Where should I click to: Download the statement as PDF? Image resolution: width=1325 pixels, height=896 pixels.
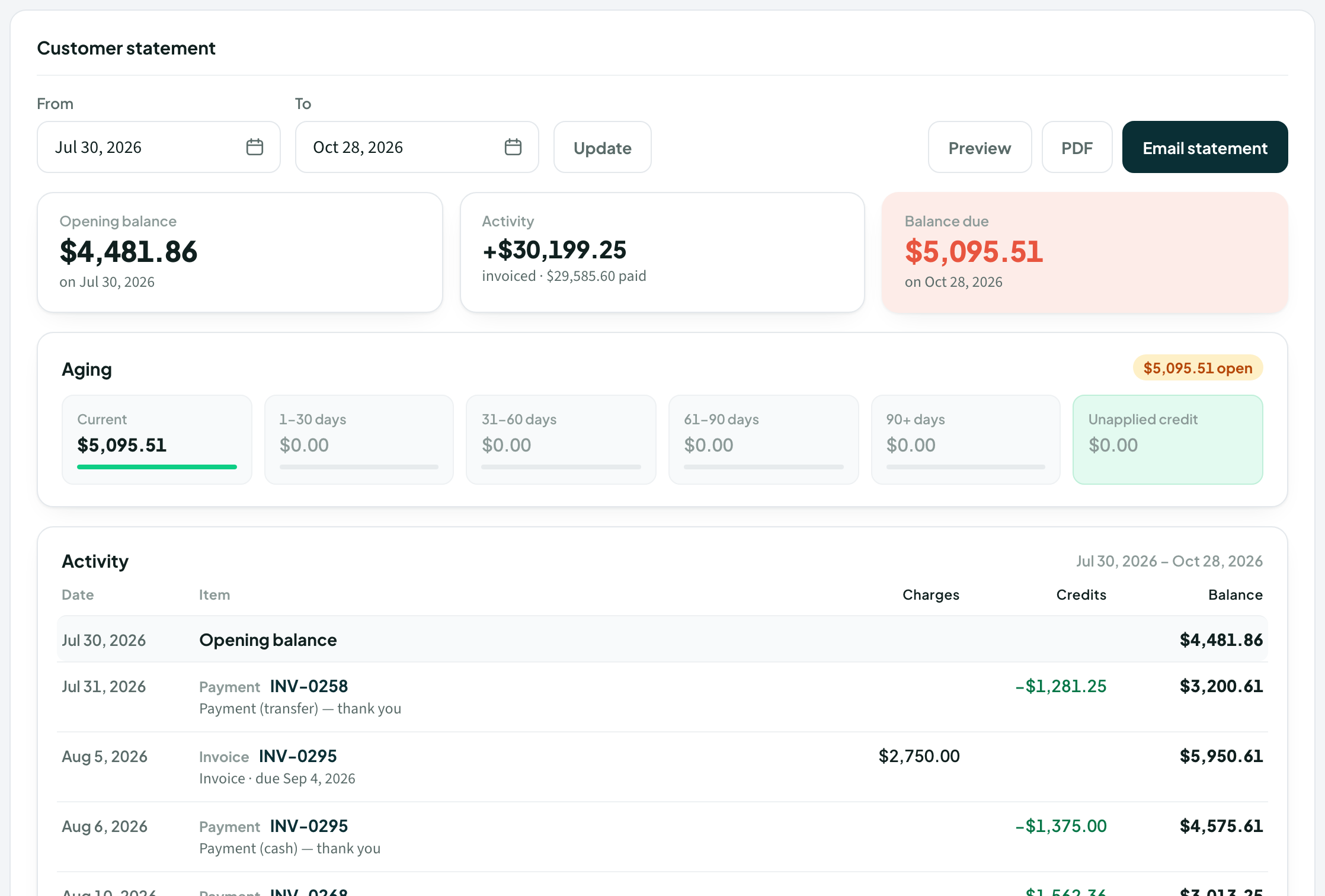[1077, 148]
